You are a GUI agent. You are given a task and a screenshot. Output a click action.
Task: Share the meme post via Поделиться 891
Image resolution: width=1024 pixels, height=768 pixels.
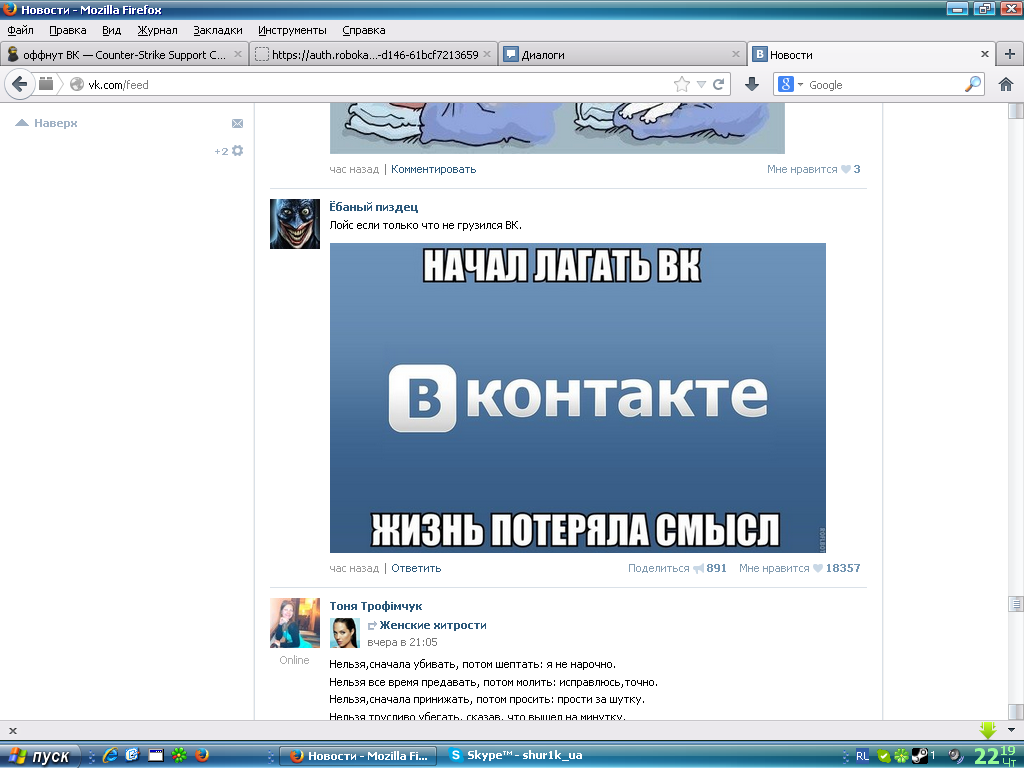(677, 568)
